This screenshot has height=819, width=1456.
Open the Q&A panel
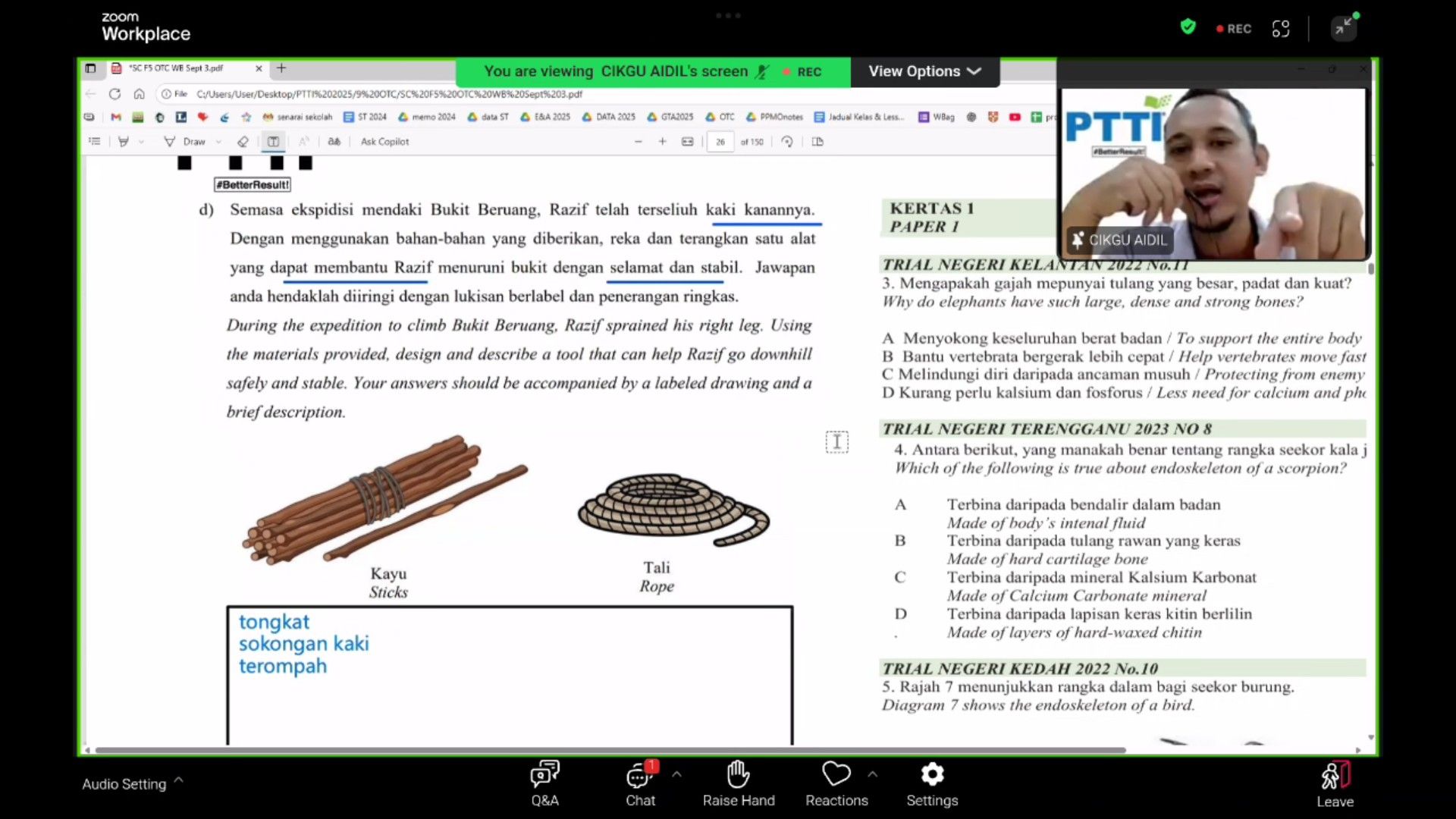[x=544, y=783]
